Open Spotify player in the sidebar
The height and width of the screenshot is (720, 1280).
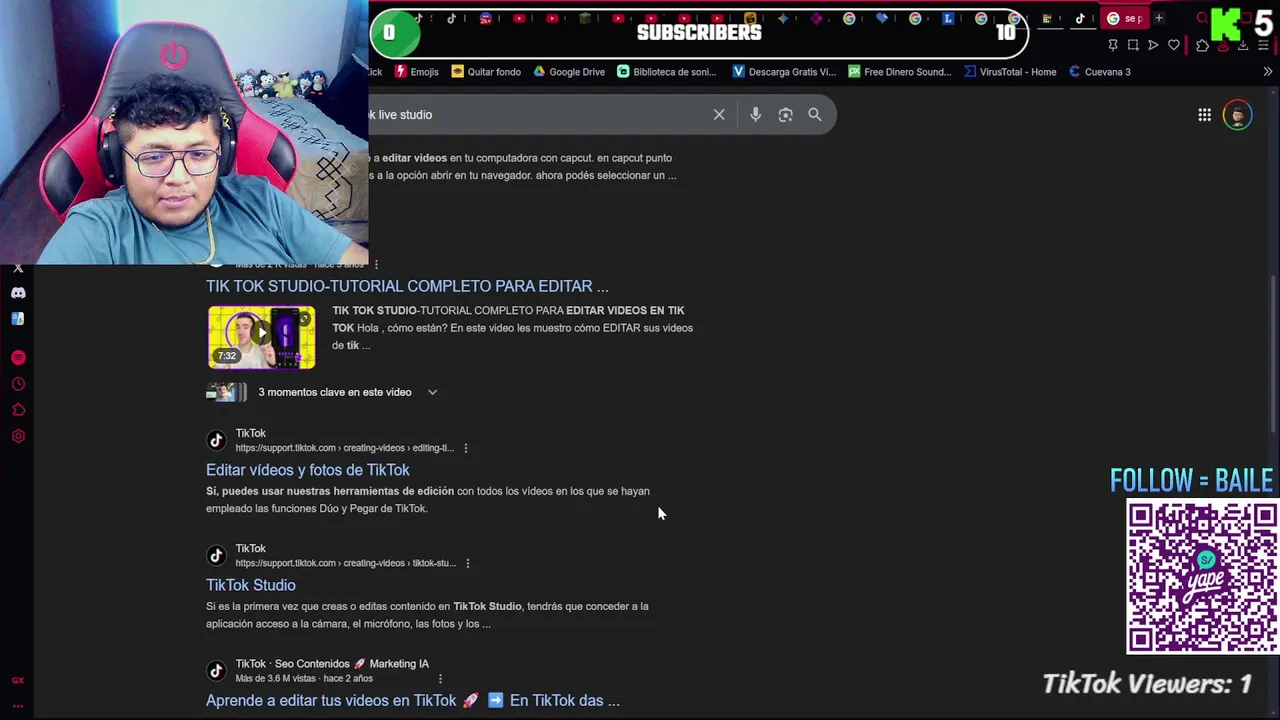click(18, 358)
